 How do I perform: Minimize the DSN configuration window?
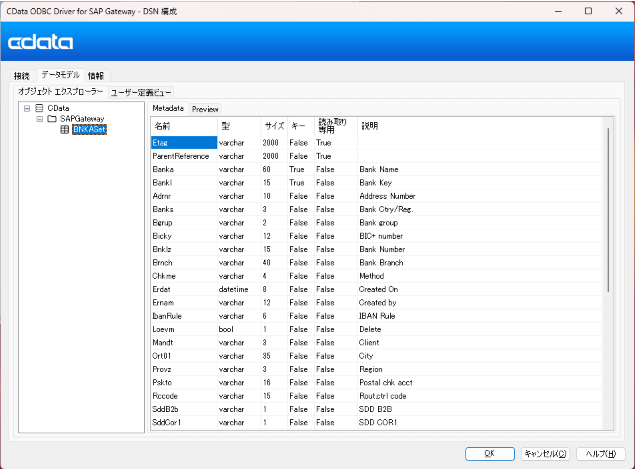click(x=558, y=11)
